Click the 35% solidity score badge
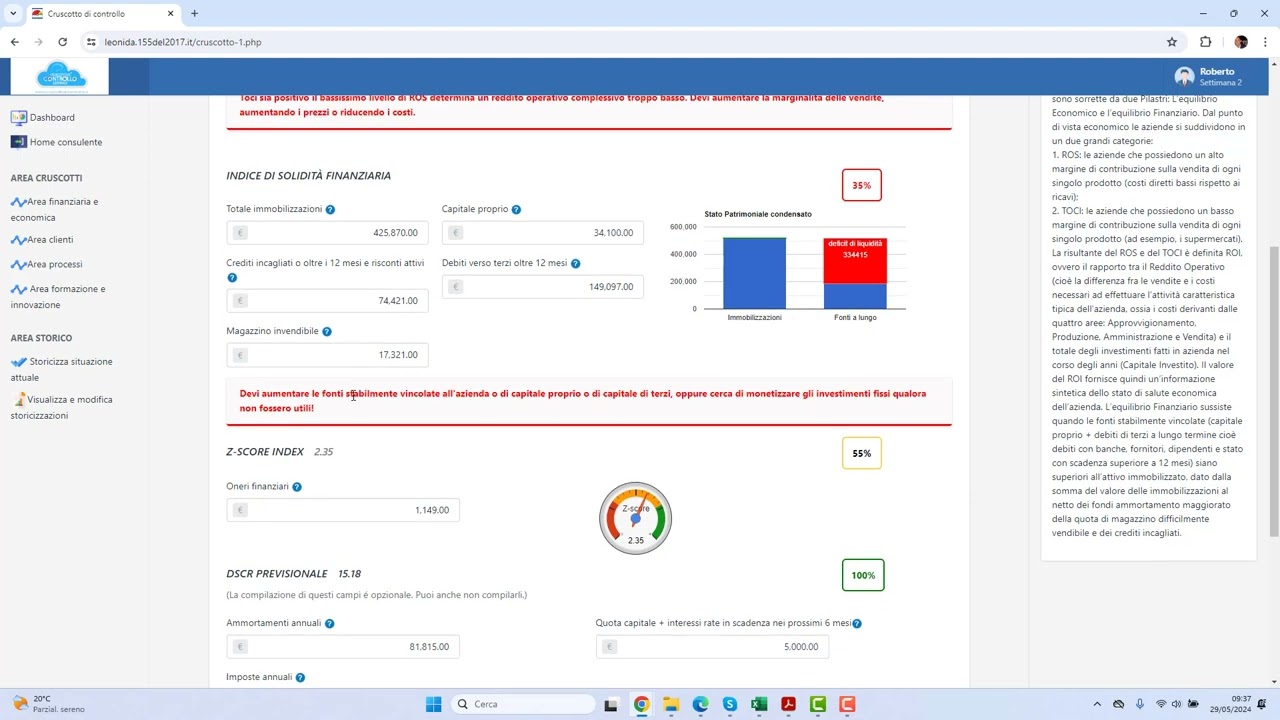This screenshot has height=720, width=1280. click(x=861, y=186)
